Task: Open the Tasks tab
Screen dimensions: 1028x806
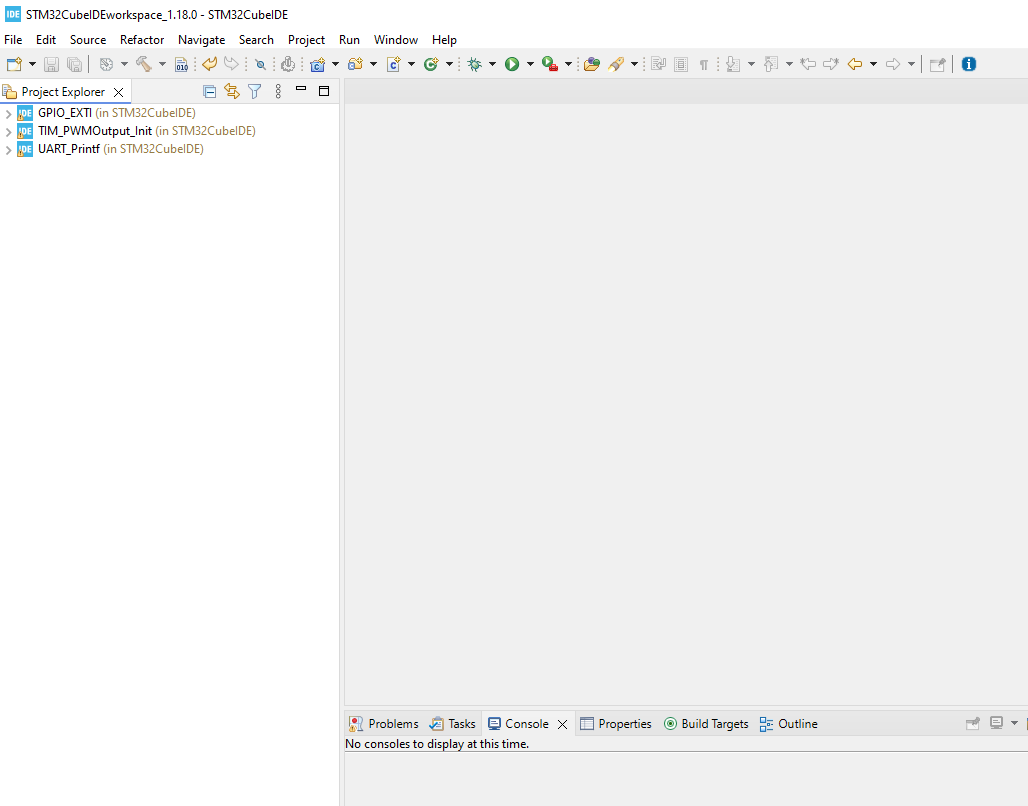Action: click(452, 723)
